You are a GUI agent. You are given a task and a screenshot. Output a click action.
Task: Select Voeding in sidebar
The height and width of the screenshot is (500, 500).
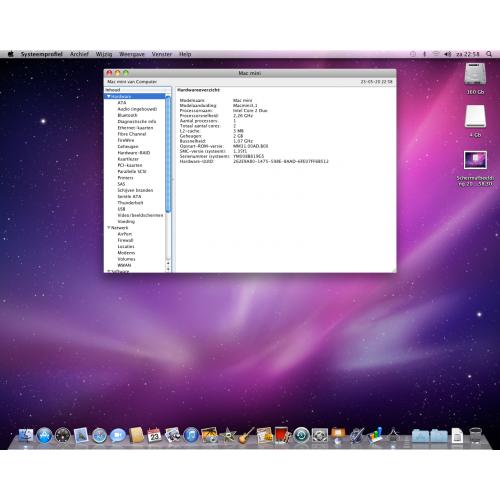[x=126, y=222]
